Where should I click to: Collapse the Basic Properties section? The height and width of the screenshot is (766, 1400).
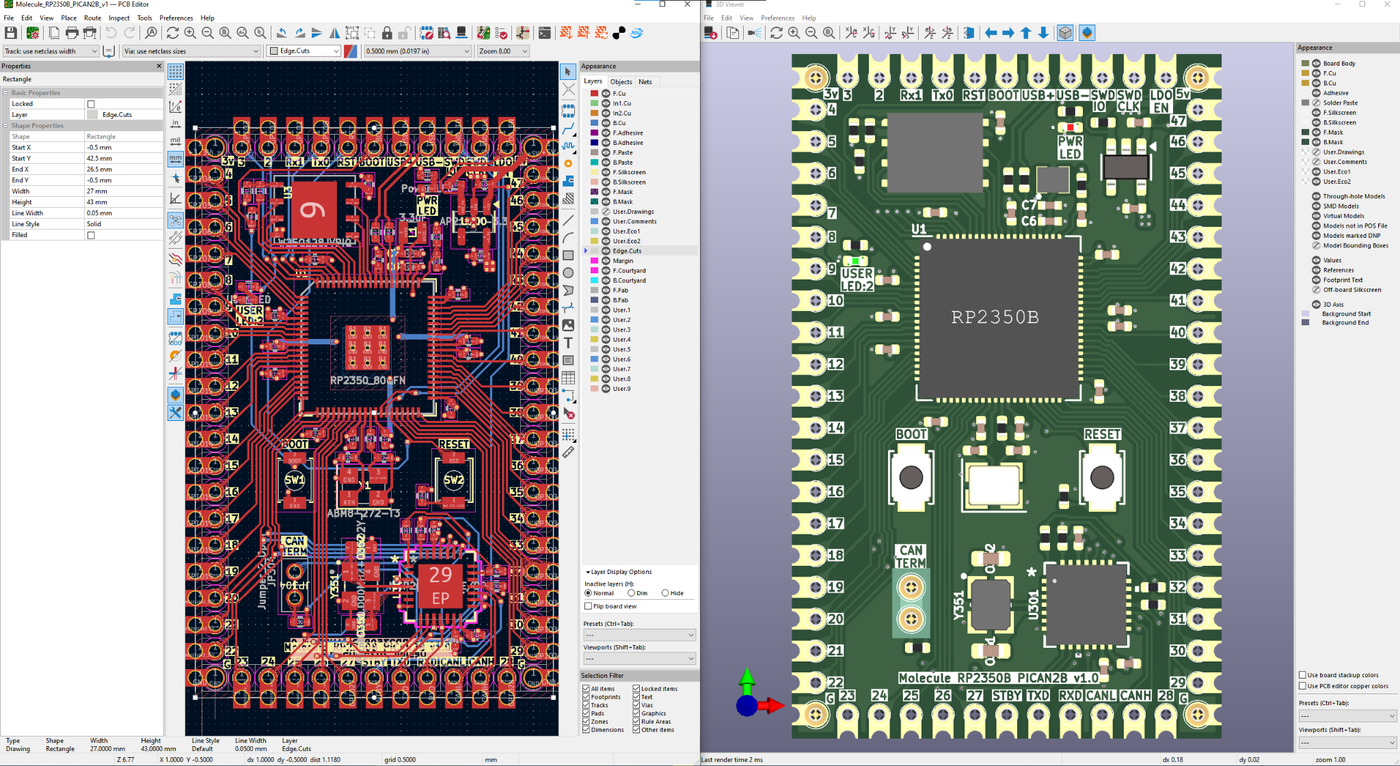[5, 93]
